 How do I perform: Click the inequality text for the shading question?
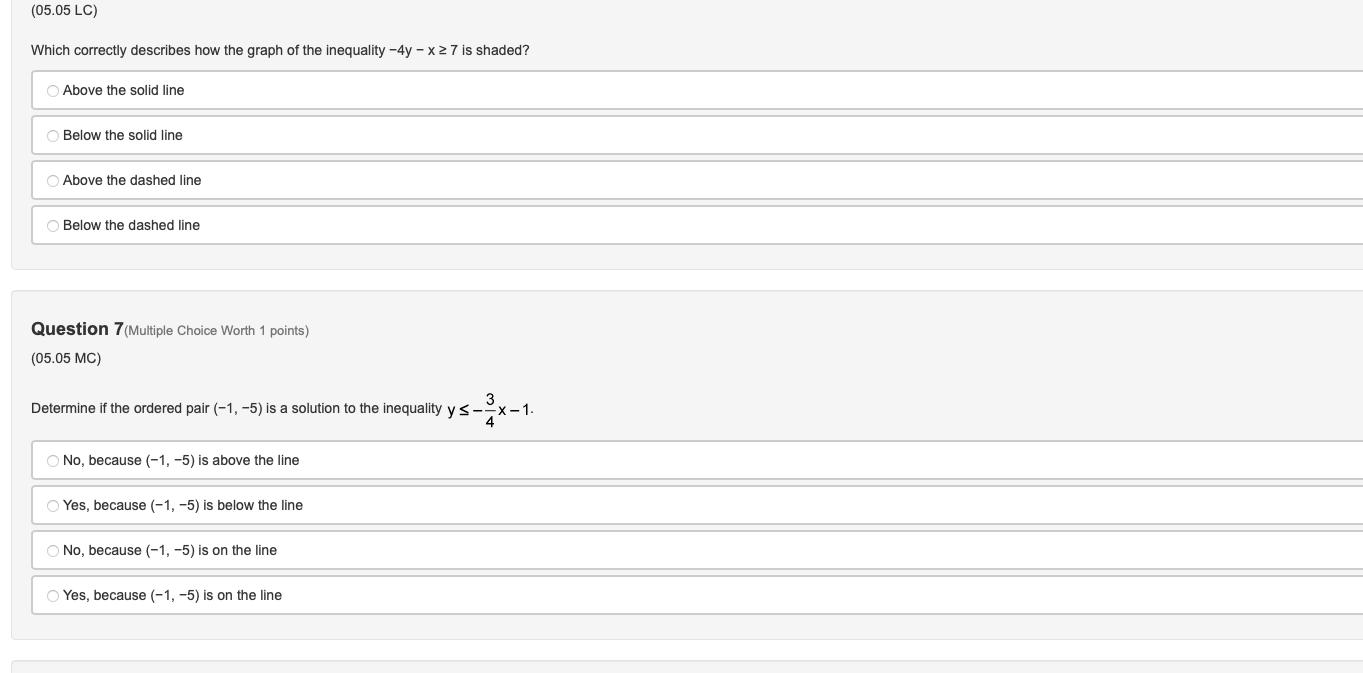(x=279, y=48)
